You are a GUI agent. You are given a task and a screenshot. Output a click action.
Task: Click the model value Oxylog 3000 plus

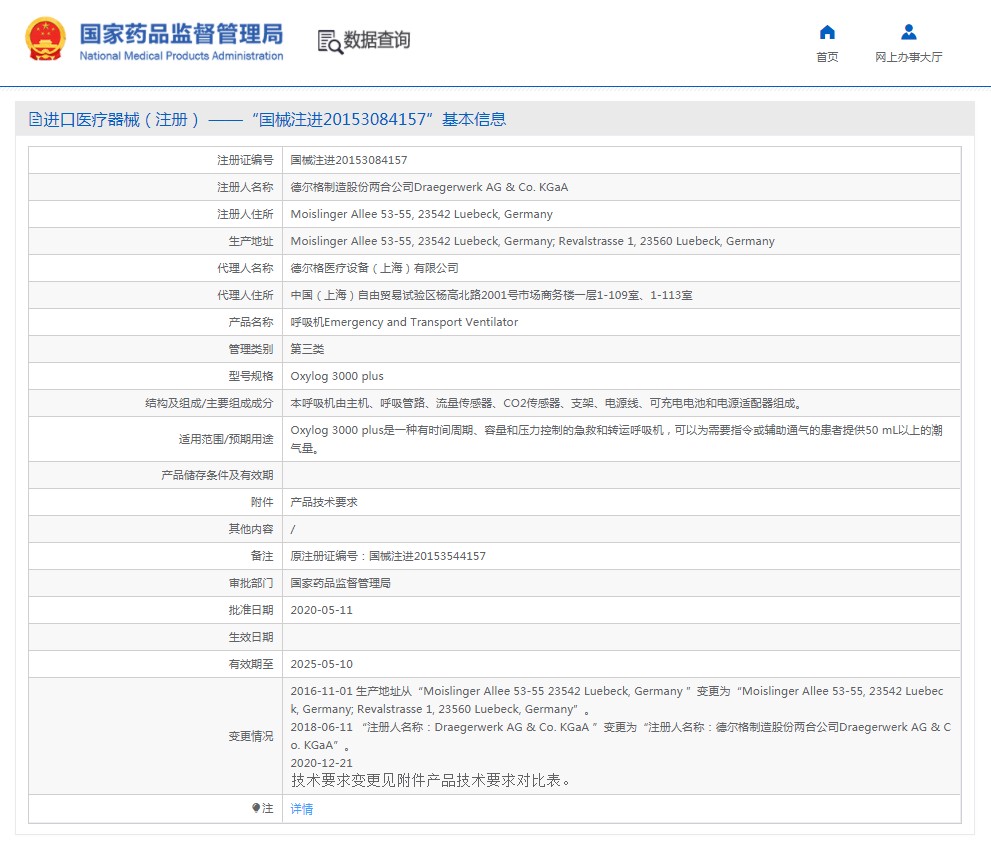(336, 376)
